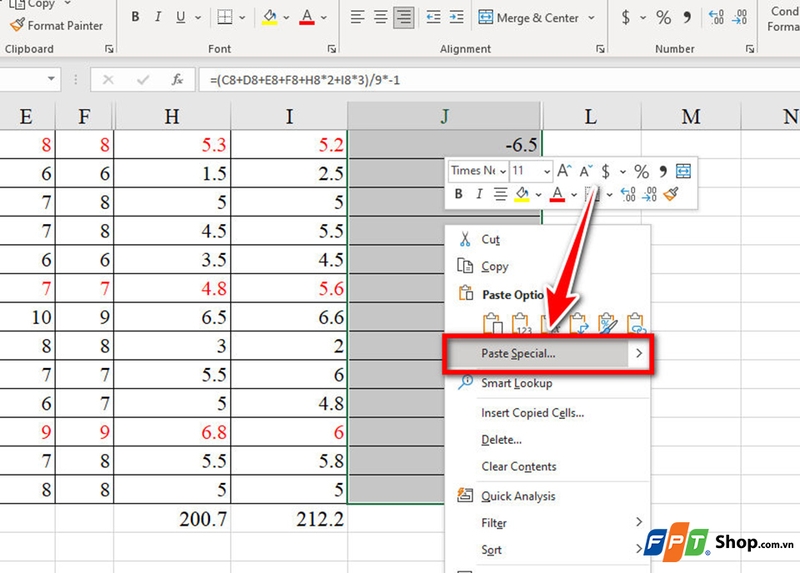Open mini toolbar font name dropdown
The height and width of the screenshot is (573, 800).
click(x=503, y=171)
